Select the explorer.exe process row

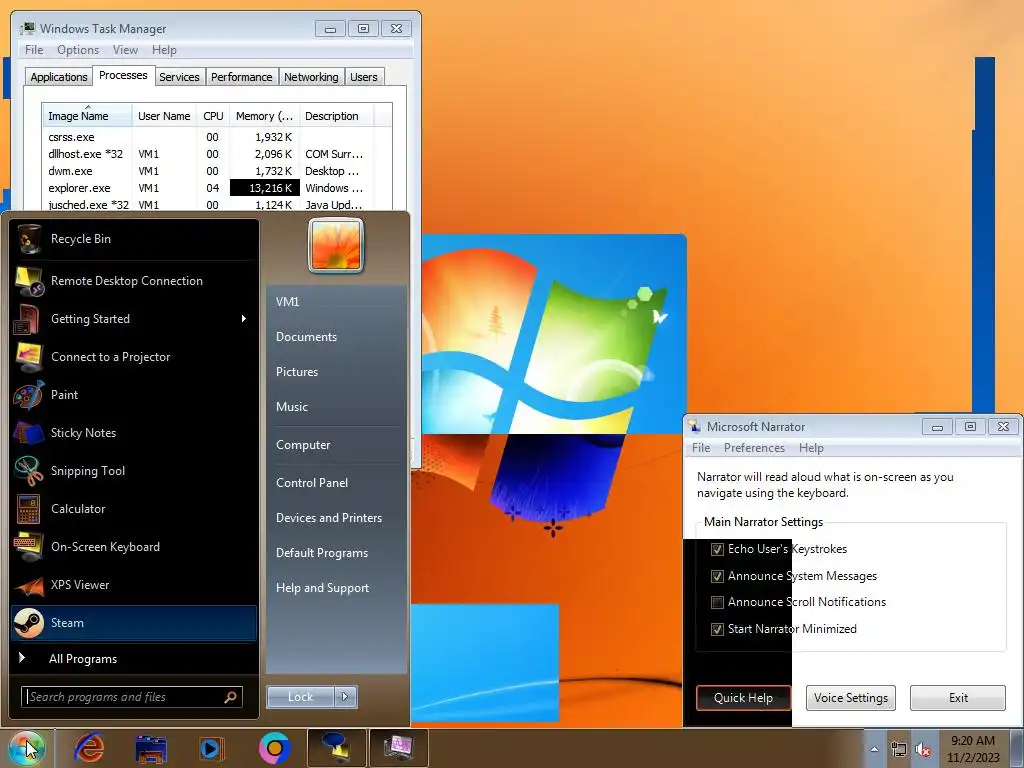209,188
